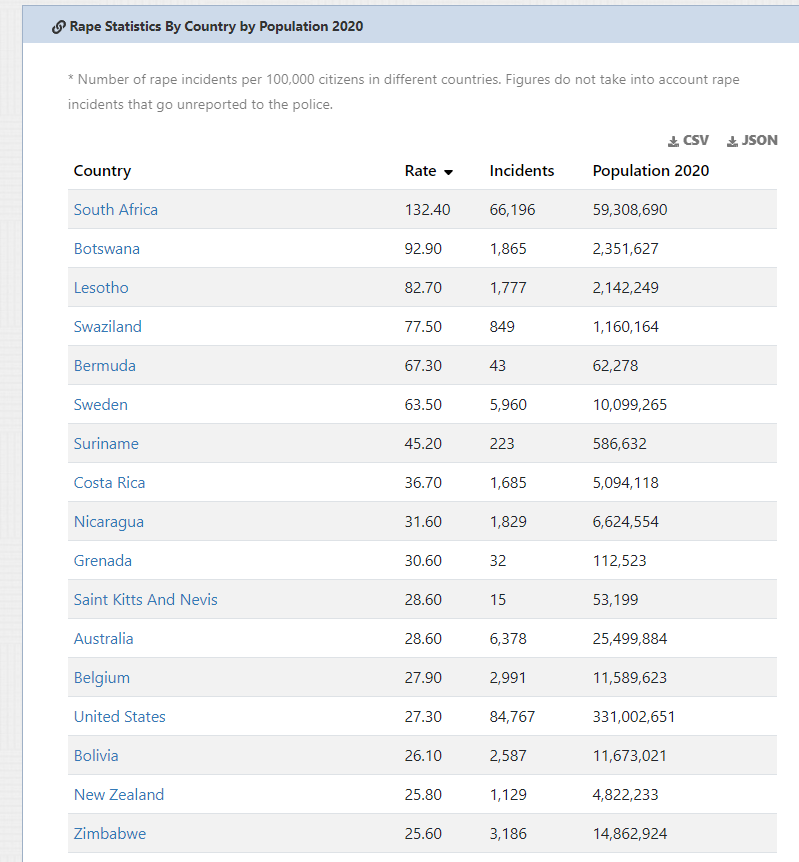Click the population value 53,199

point(615,600)
